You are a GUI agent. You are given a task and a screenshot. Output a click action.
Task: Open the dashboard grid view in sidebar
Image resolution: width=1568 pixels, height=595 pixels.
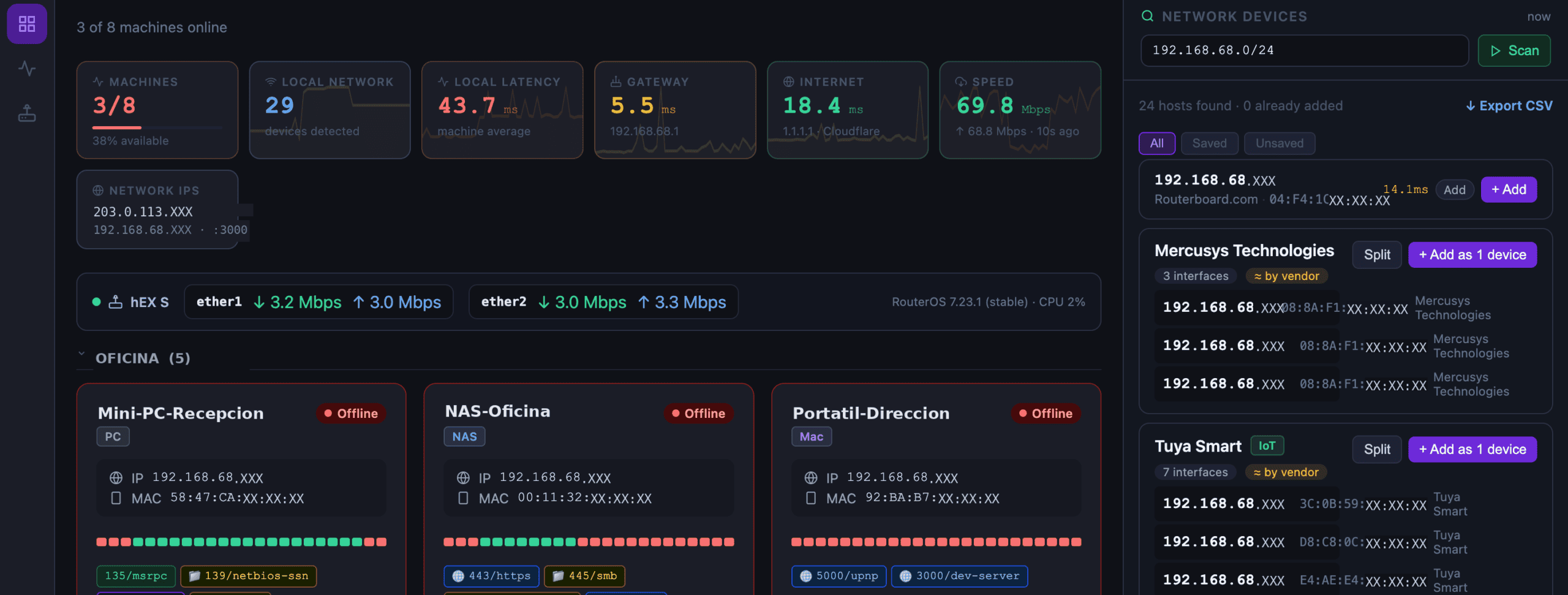(26, 24)
